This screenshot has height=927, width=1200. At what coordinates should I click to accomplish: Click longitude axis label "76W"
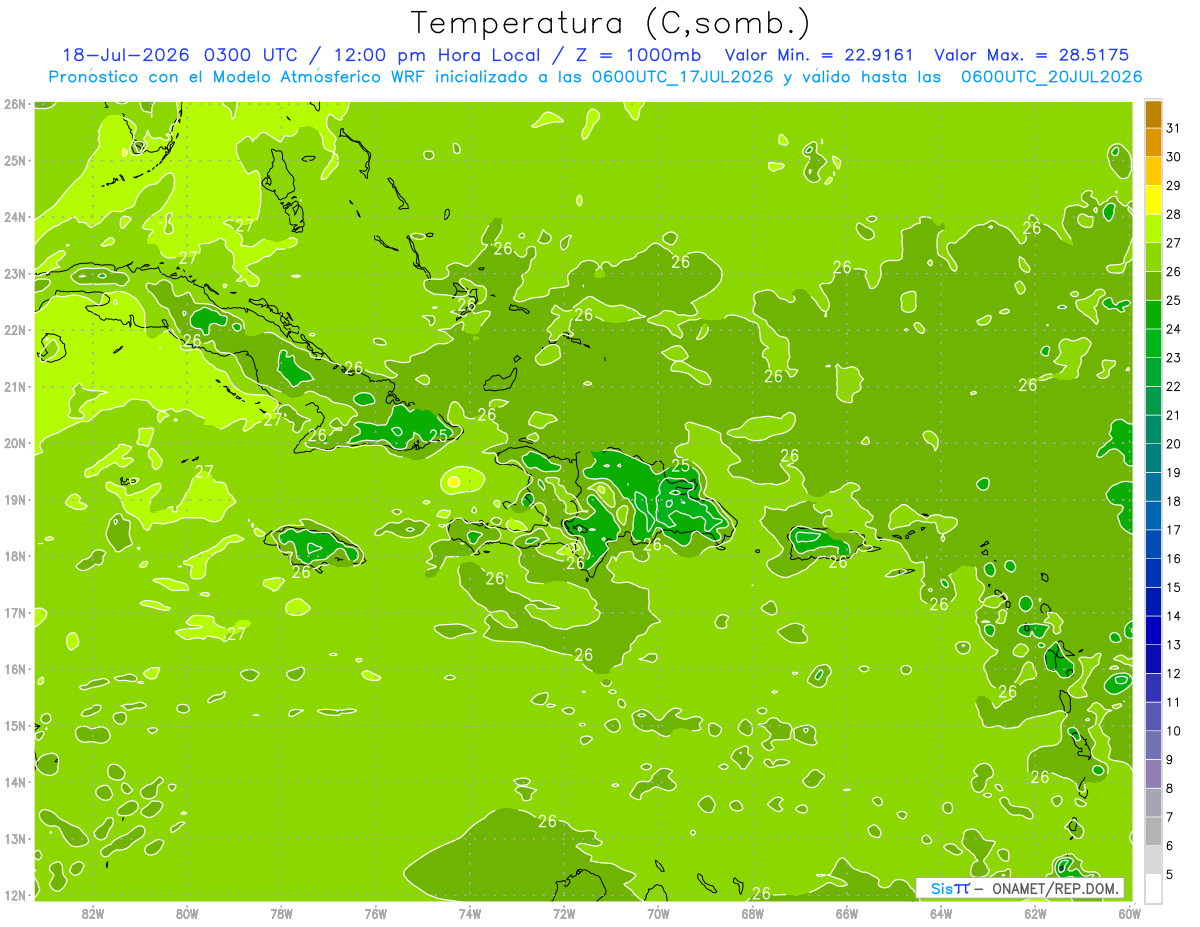375,913
